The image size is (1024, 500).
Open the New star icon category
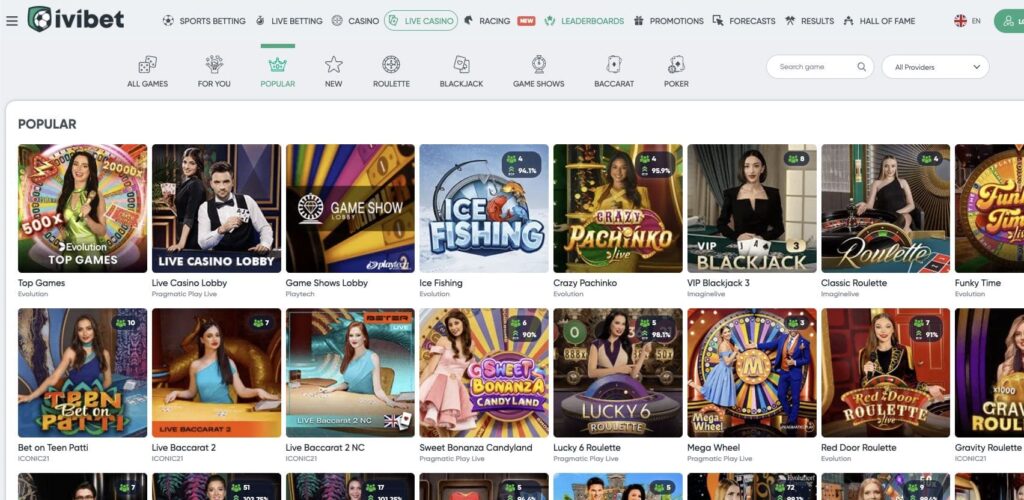334,64
